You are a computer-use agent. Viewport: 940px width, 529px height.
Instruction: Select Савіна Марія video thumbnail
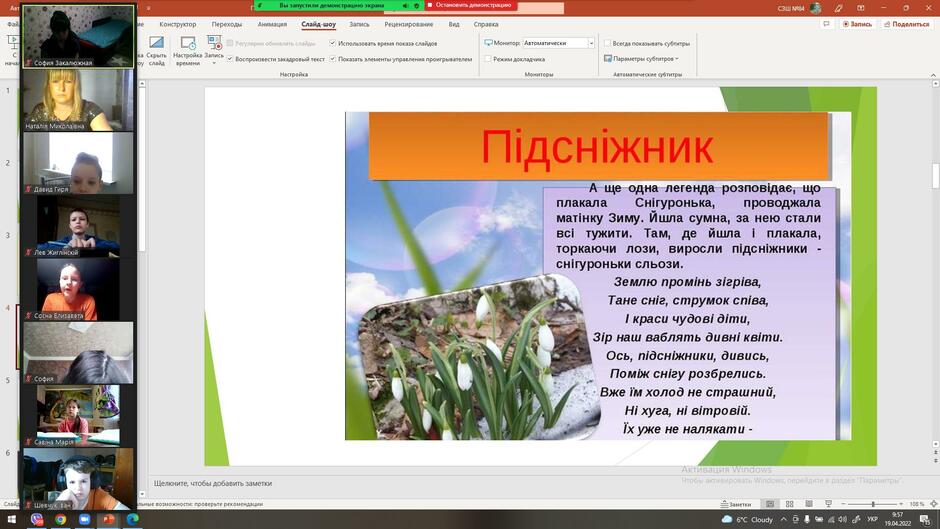point(78,416)
